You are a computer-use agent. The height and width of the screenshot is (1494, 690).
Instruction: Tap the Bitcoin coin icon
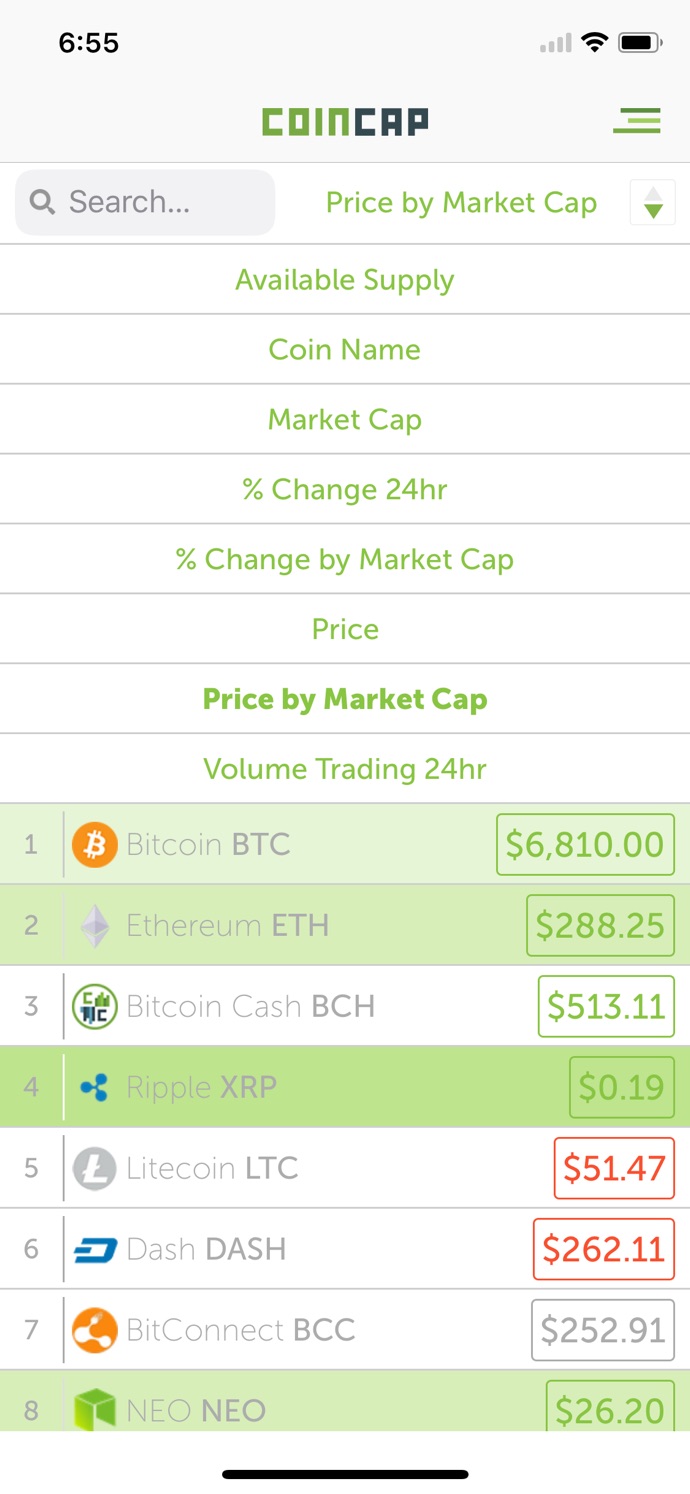point(95,845)
